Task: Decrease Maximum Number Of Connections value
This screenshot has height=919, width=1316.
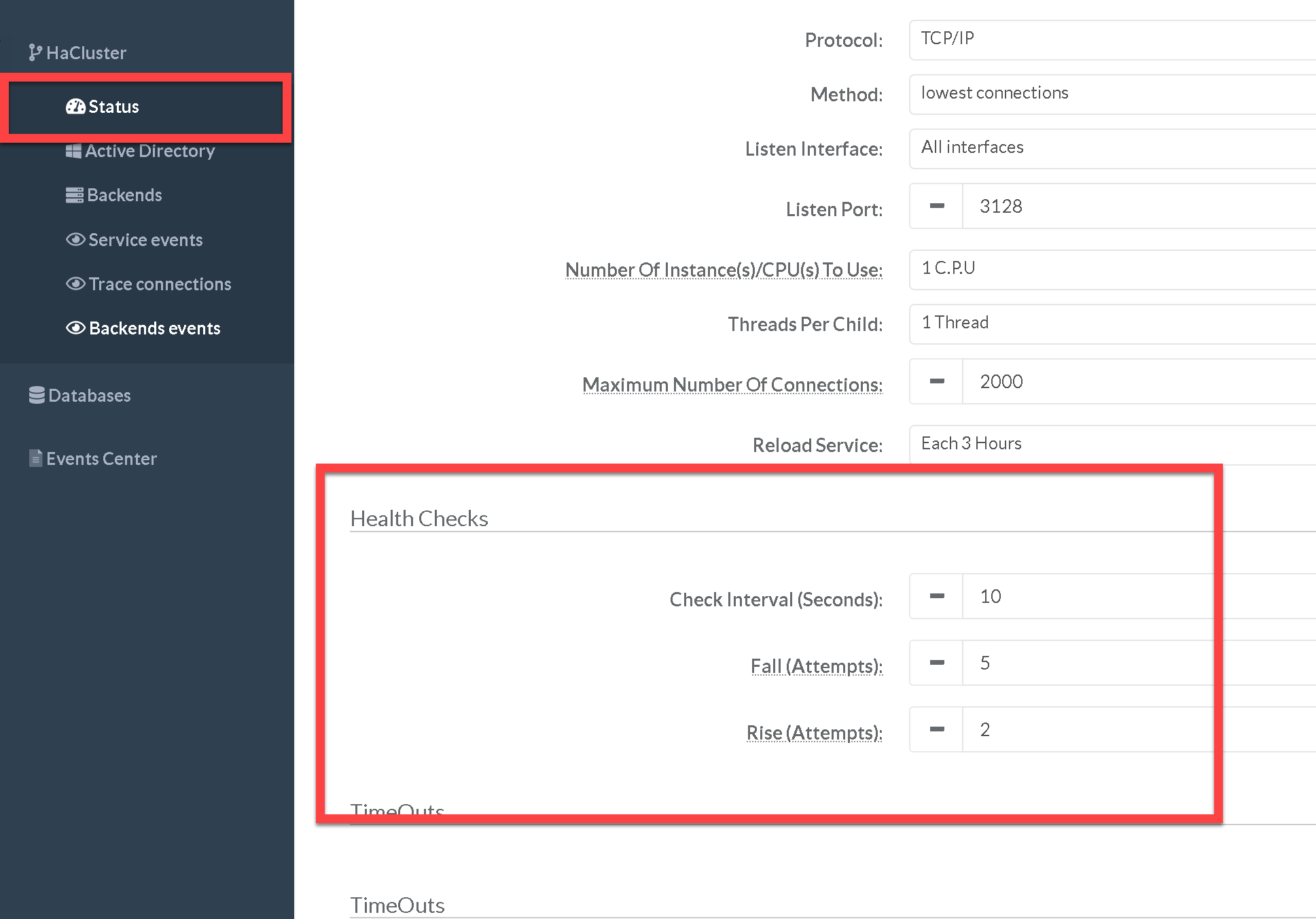Action: coord(936,381)
